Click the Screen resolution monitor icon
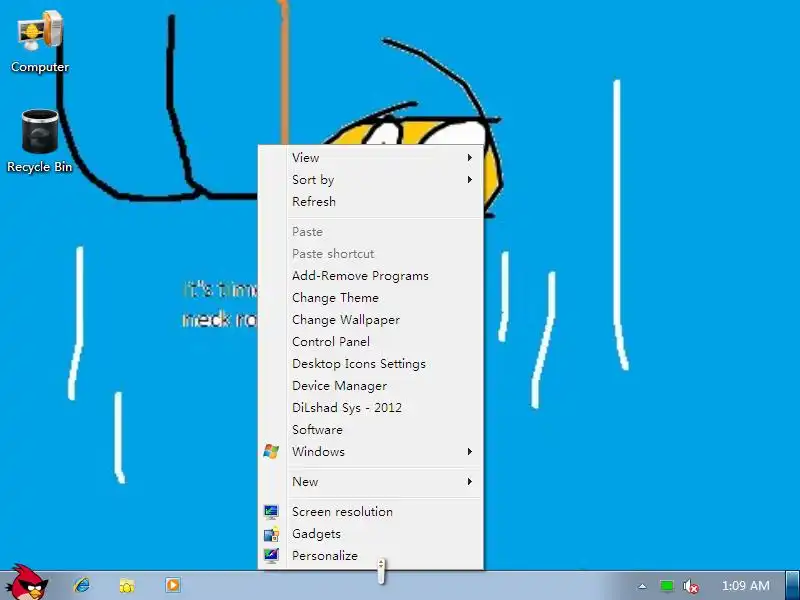The height and width of the screenshot is (600, 800). coord(271,512)
